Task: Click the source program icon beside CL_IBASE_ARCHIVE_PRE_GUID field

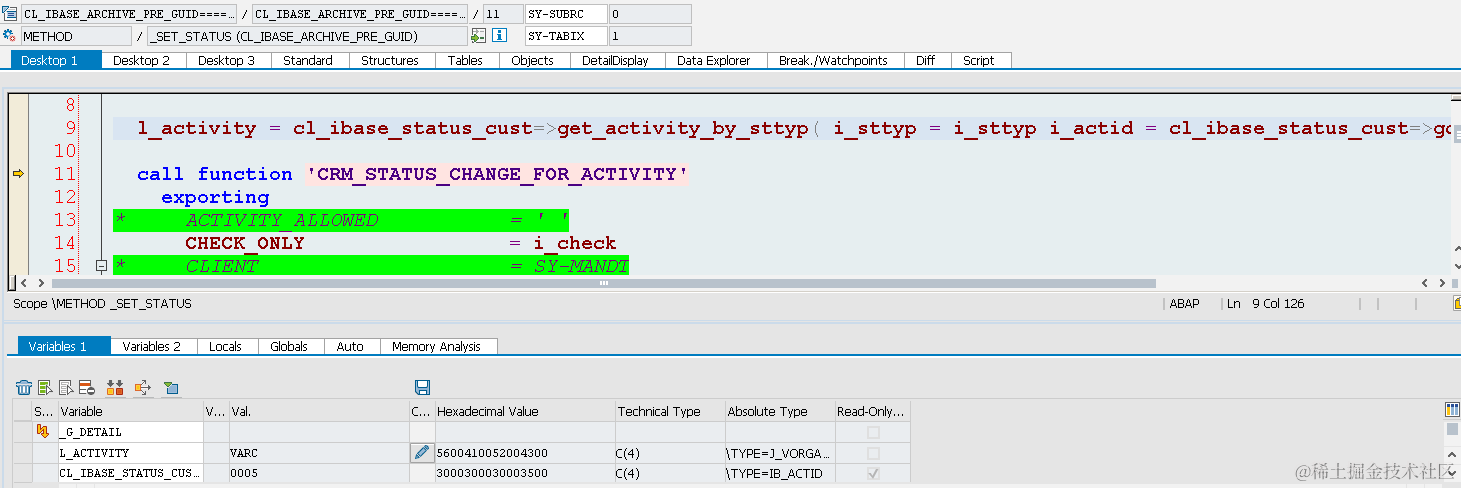Action: click(x=10, y=14)
